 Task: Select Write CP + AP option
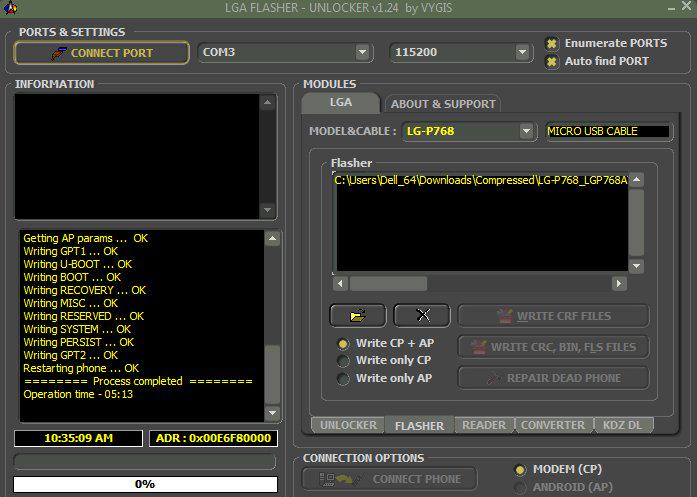(x=343, y=344)
